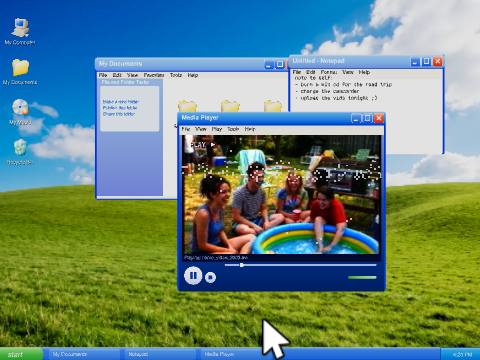The width and height of the screenshot is (480, 360).
Task: Click the 'note to self' line in Notepad
Action: point(313,78)
